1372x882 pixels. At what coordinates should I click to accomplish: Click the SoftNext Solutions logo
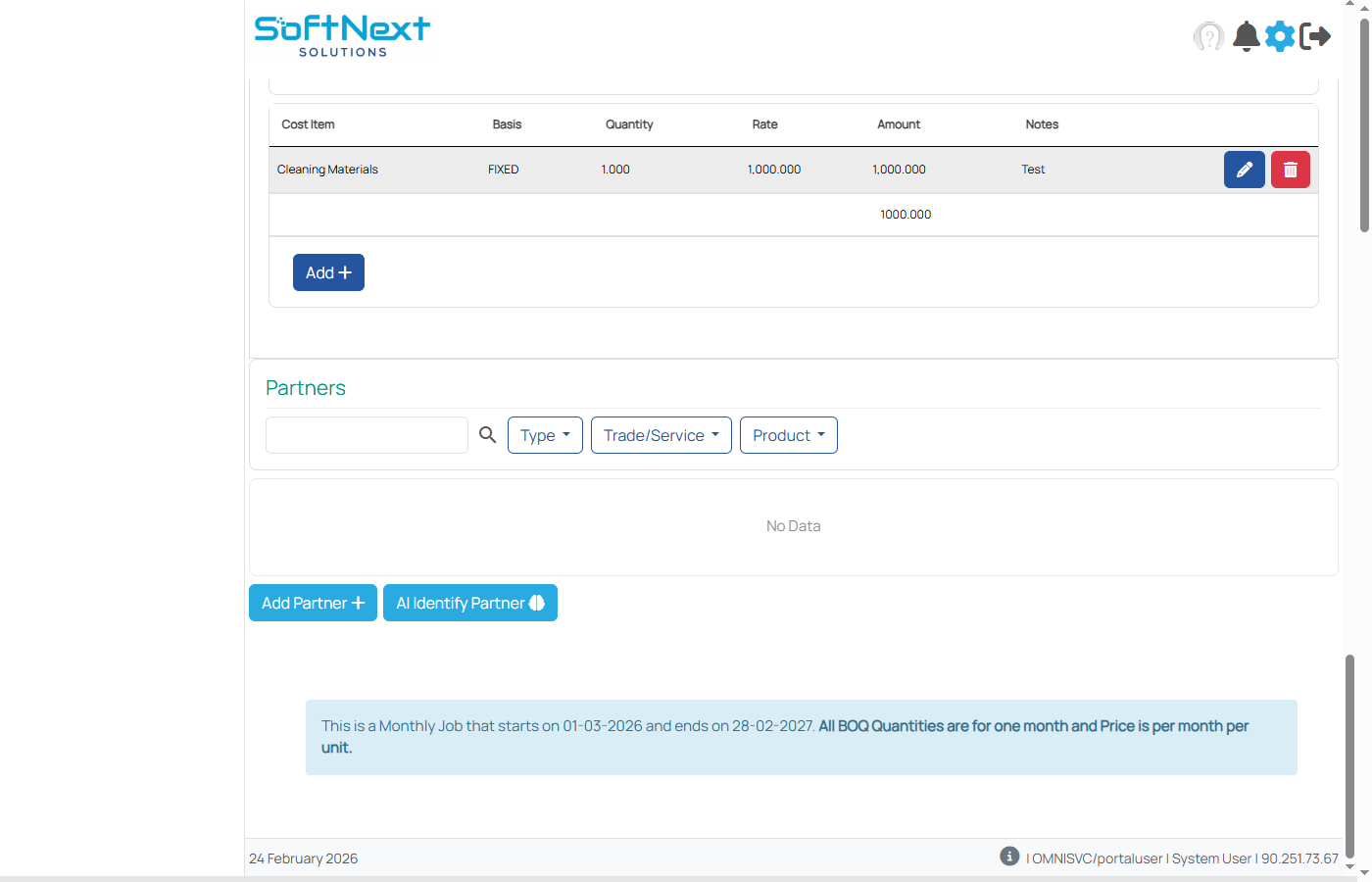[x=341, y=31]
